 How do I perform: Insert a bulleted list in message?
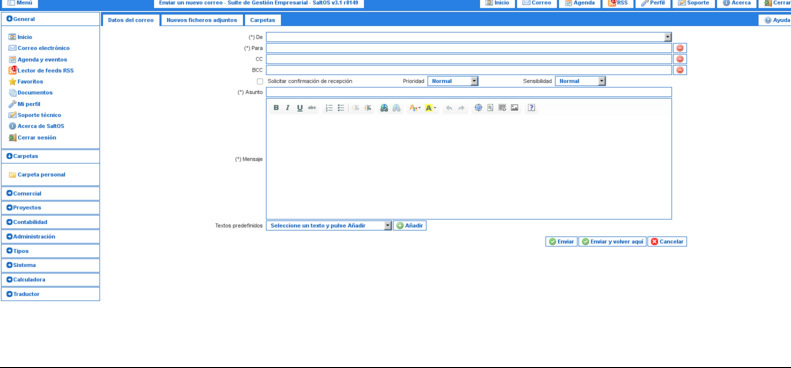tap(341, 108)
